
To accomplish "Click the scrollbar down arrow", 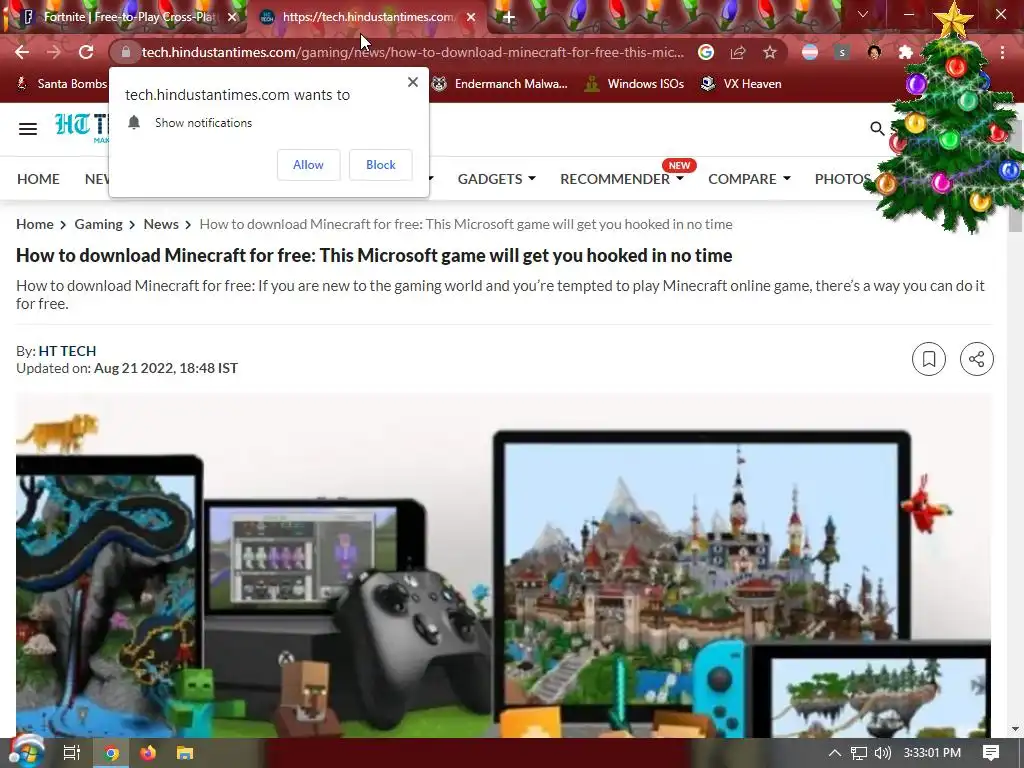I will (1016, 729).
